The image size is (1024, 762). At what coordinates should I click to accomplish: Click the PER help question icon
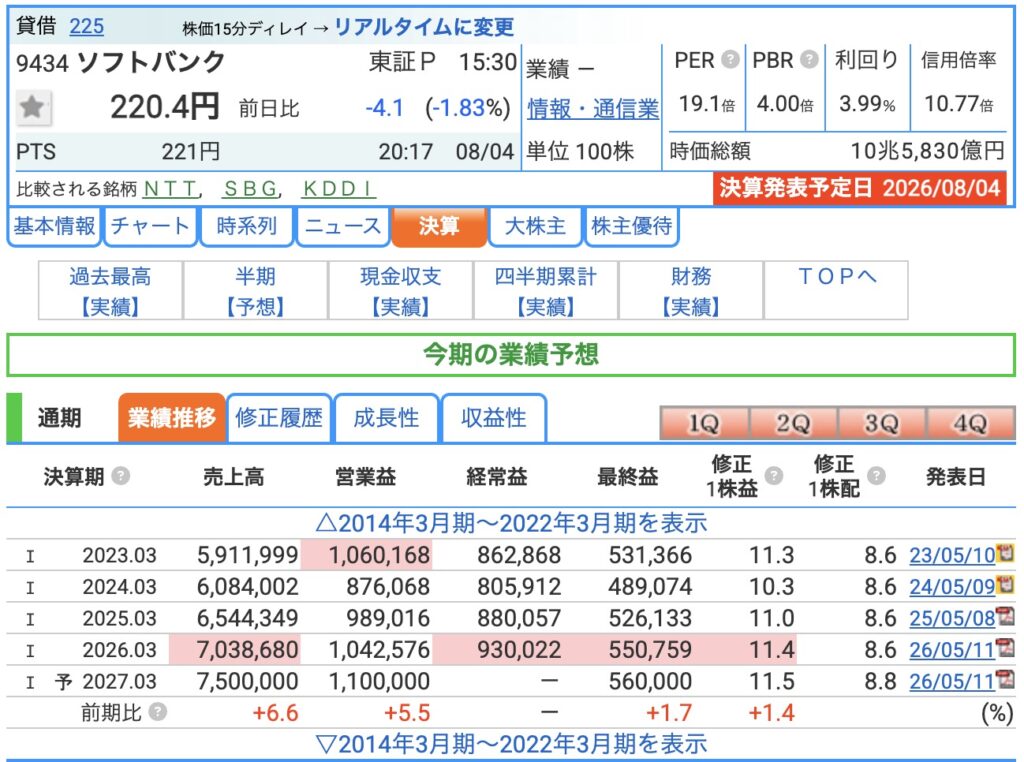coord(731,60)
